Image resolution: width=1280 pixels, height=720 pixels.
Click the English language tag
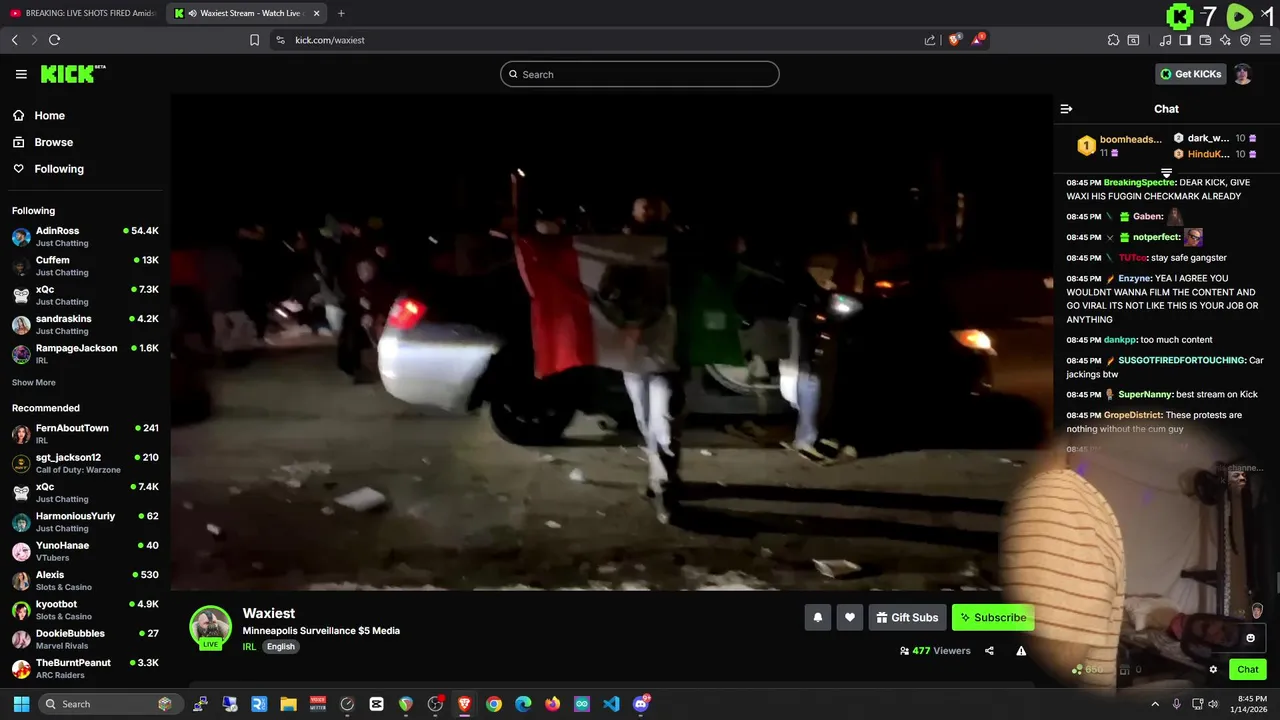[280, 646]
